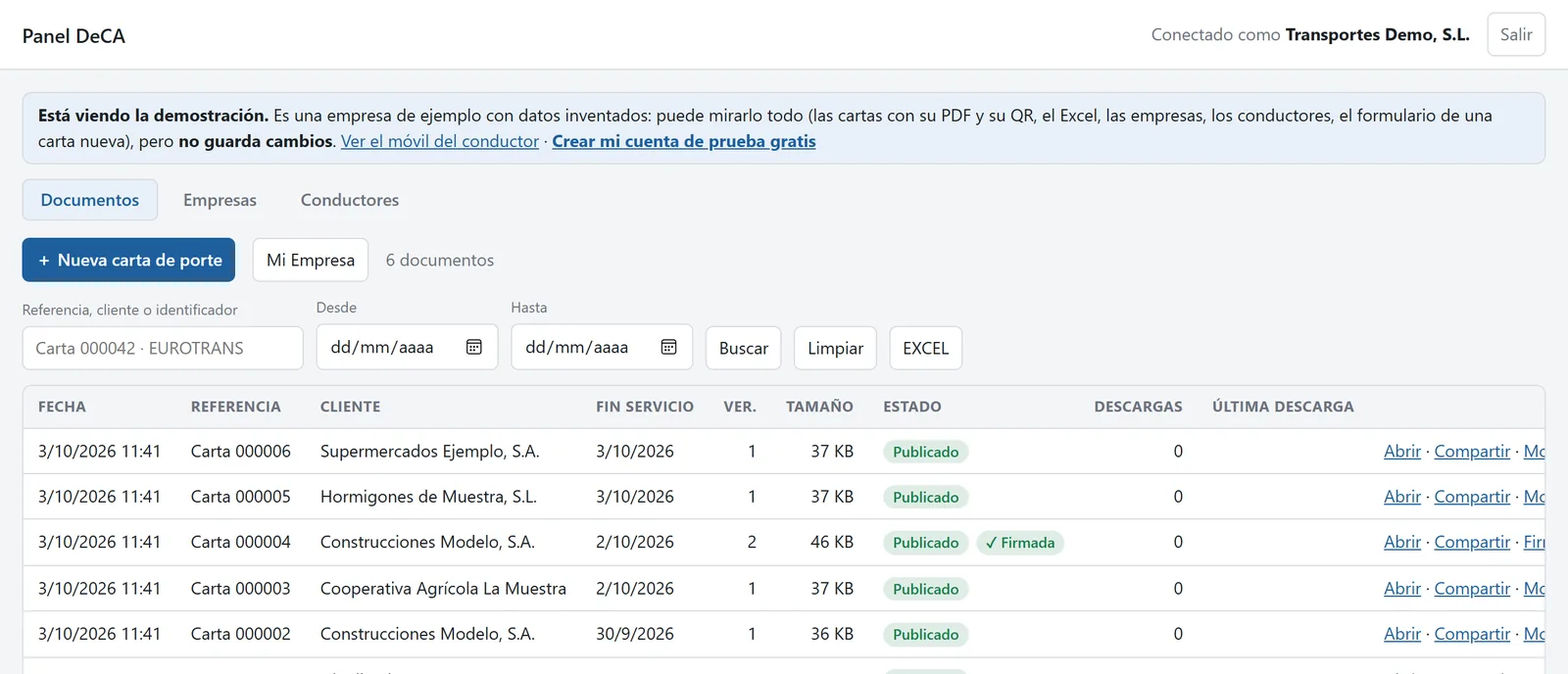Open Crear mi cuenta de prueba gratis link
This screenshot has height=674, width=1568.
[x=684, y=141]
